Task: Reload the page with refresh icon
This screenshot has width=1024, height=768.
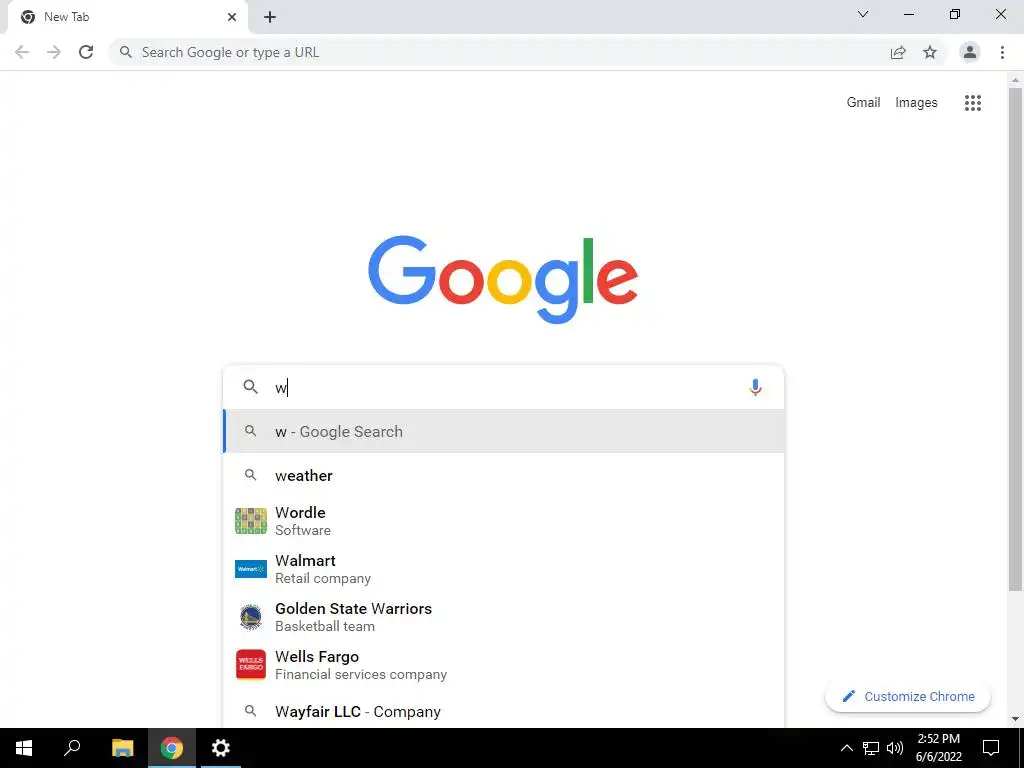Action: coord(86,52)
